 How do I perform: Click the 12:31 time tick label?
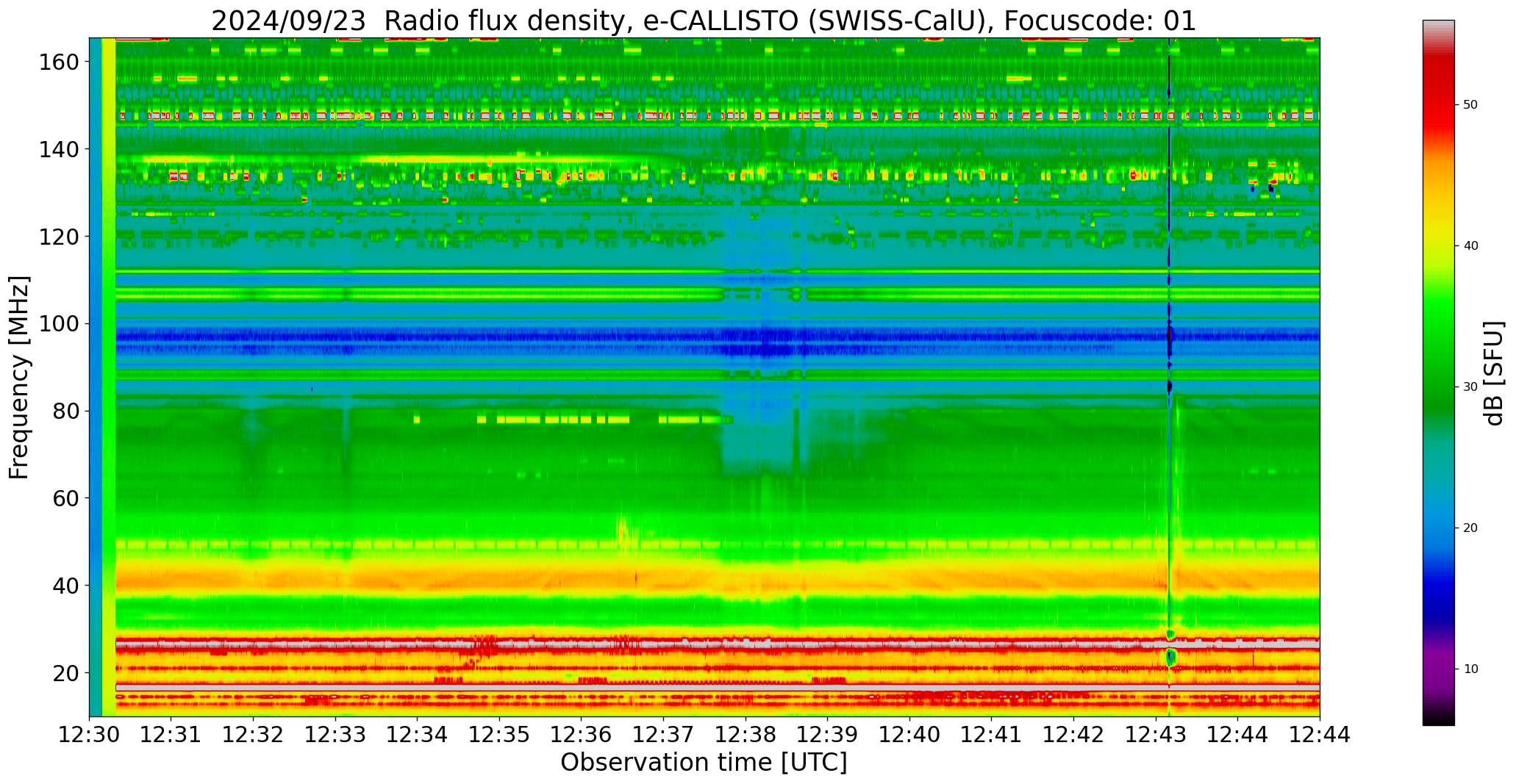tap(171, 735)
